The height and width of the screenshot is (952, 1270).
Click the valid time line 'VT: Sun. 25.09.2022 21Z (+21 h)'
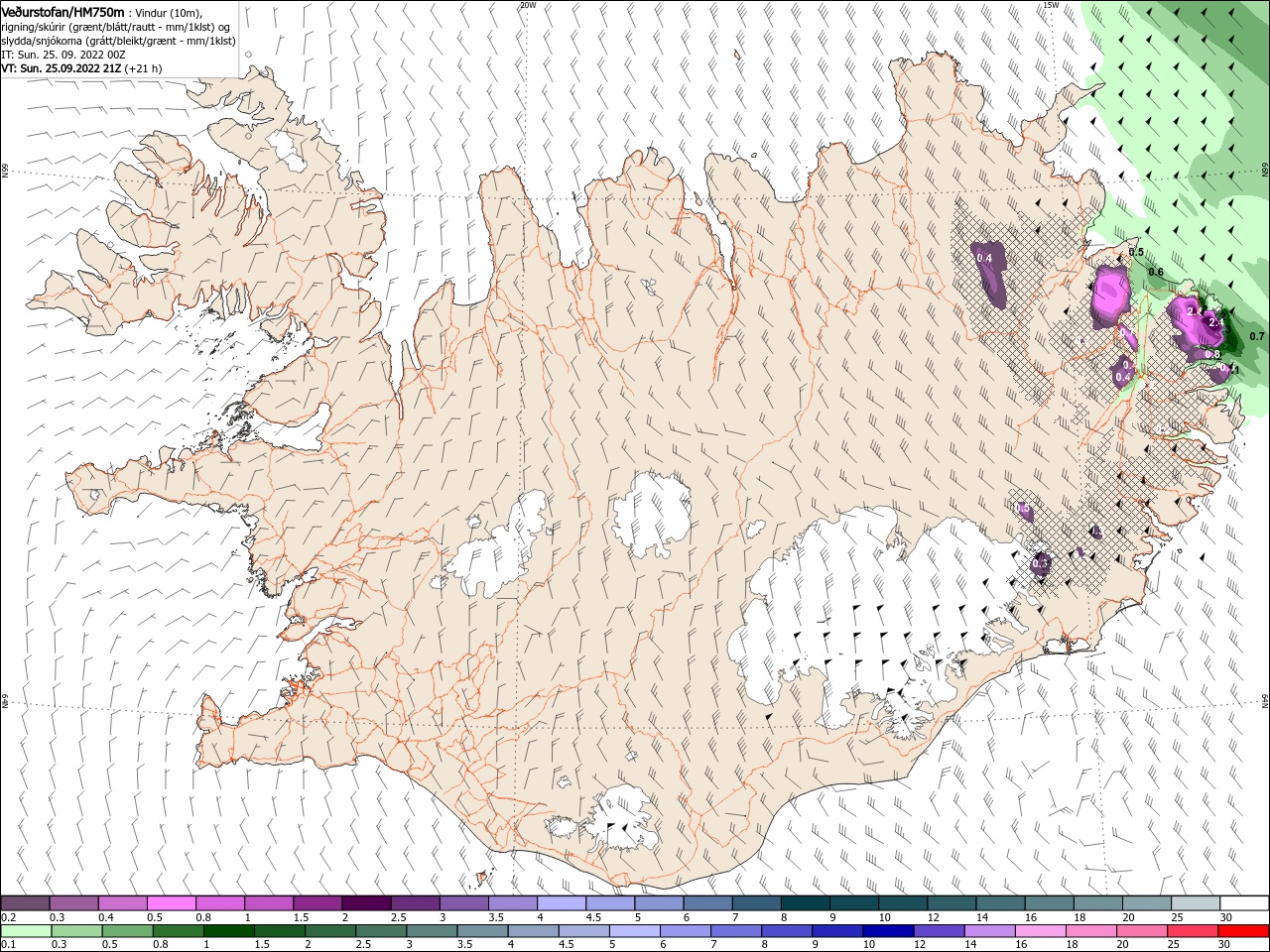(81, 68)
